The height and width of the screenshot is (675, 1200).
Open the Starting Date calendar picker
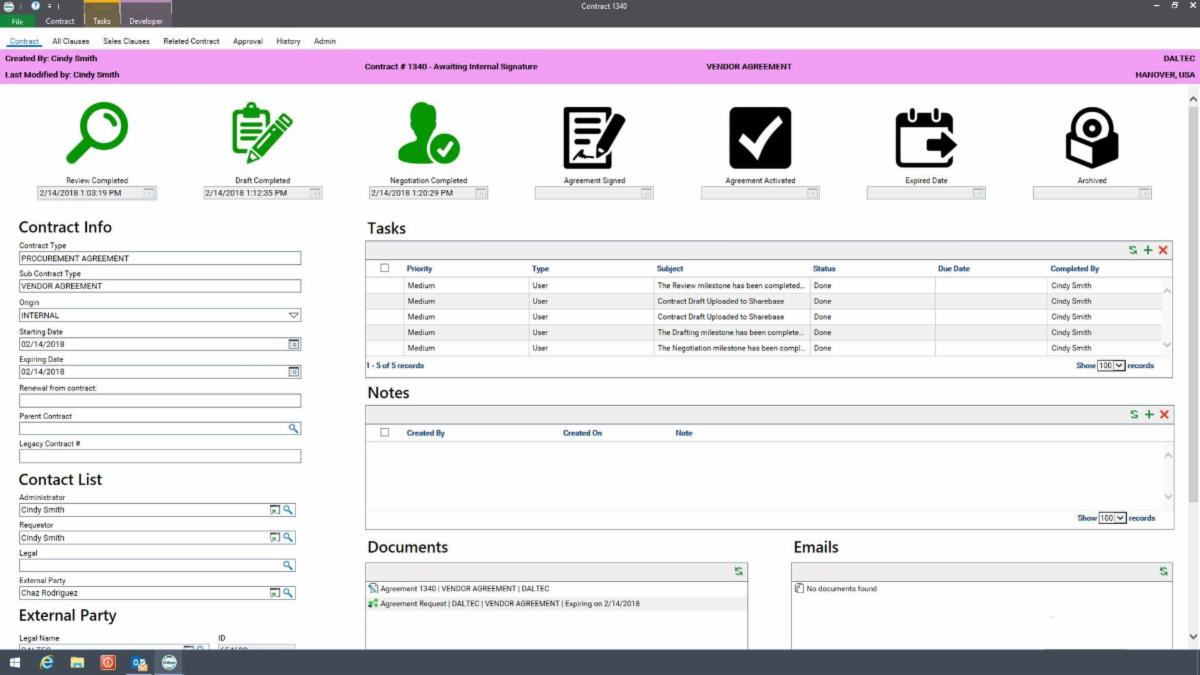(294, 344)
